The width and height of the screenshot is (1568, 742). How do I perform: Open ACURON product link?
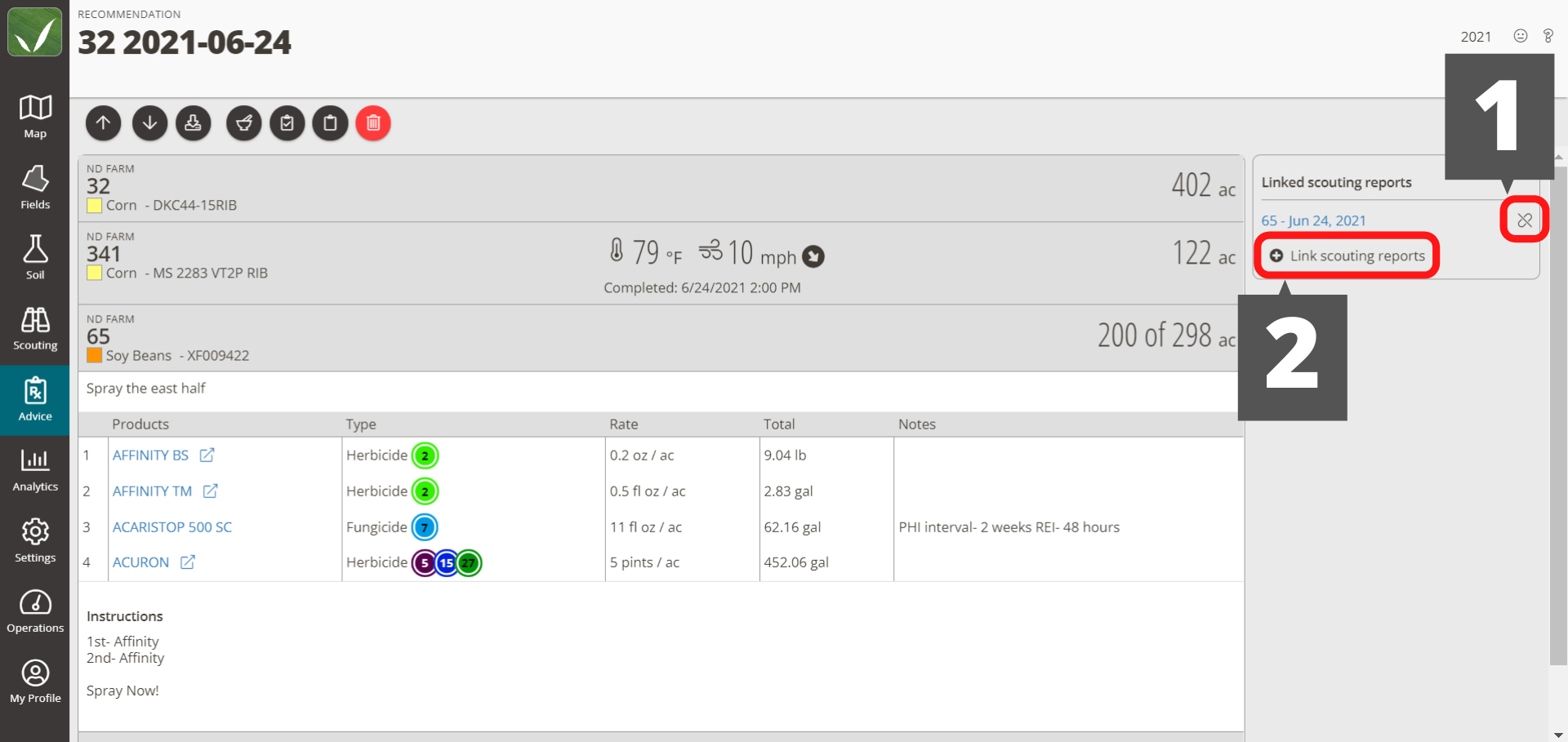[x=140, y=562]
